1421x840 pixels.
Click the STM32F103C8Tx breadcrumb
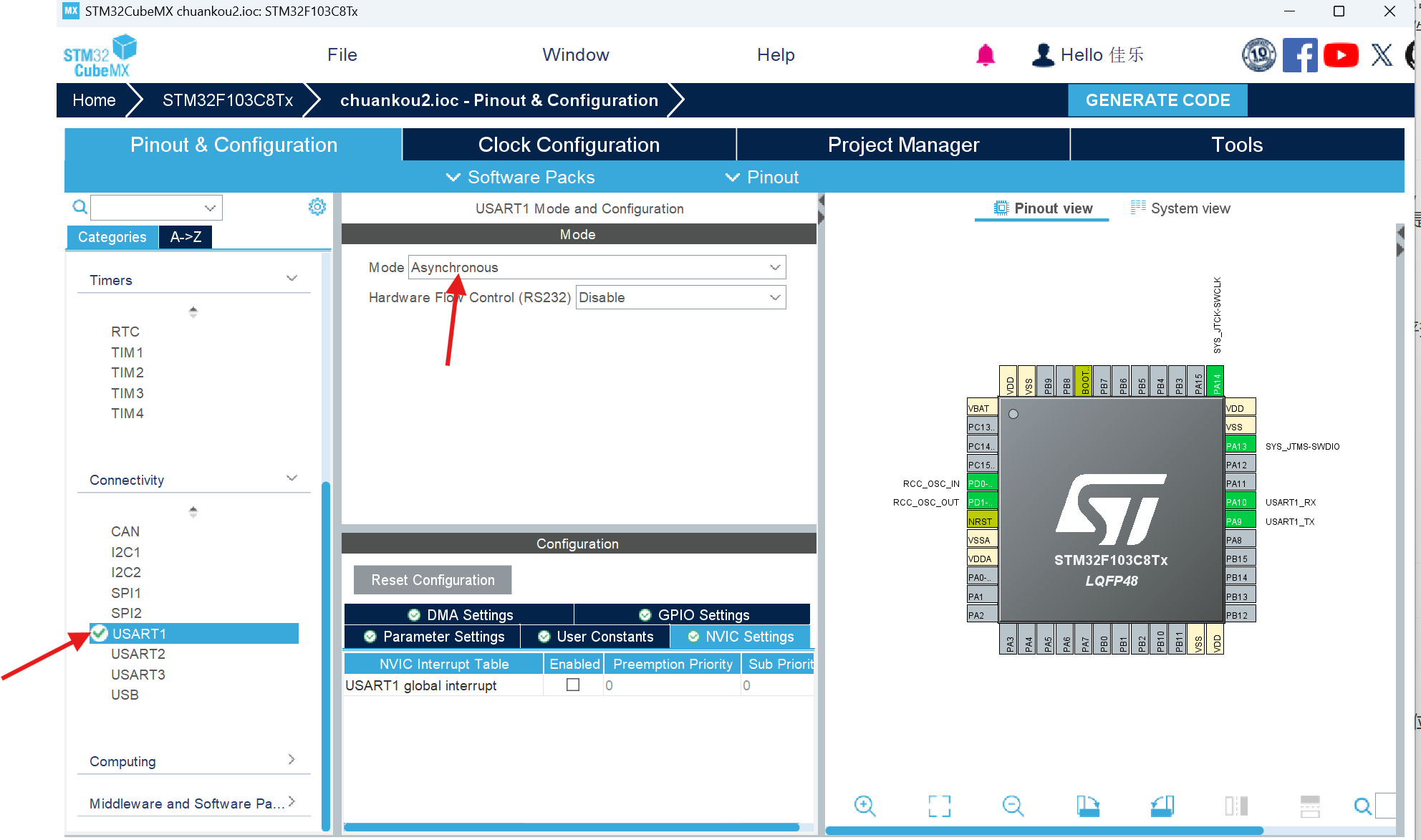(227, 100)
